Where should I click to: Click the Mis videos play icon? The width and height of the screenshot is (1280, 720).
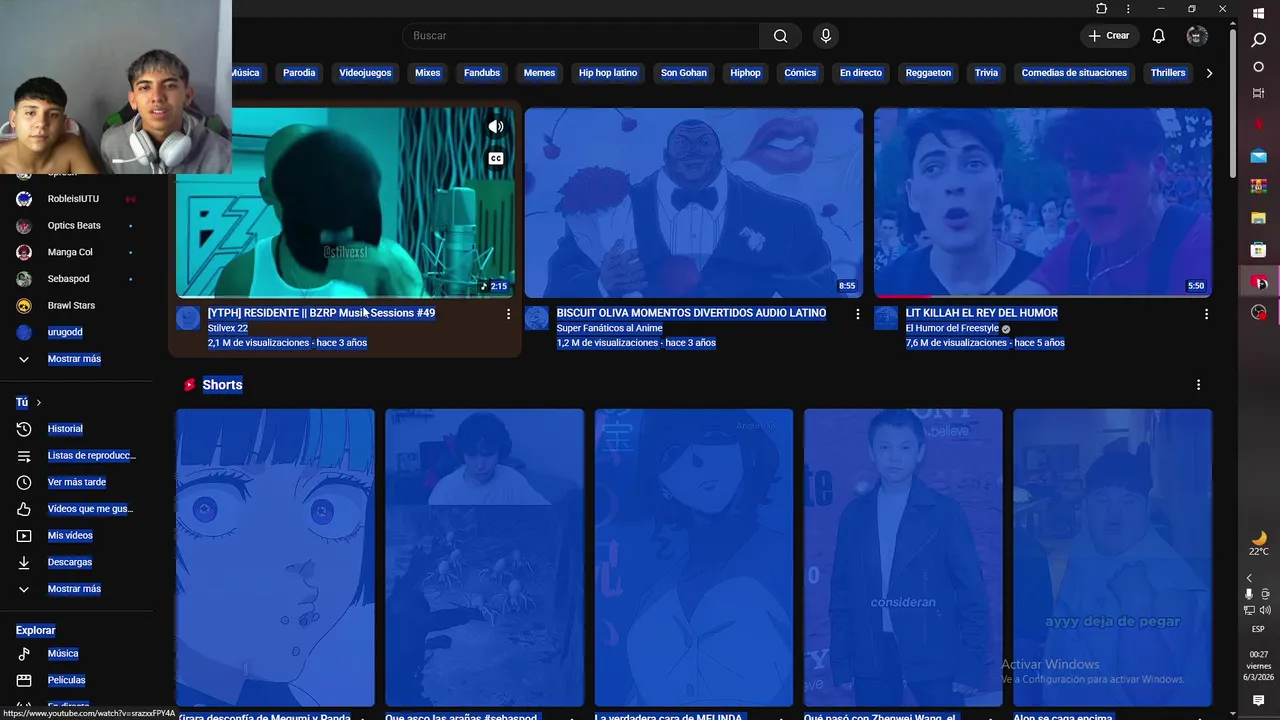click(x=24, y=536)
